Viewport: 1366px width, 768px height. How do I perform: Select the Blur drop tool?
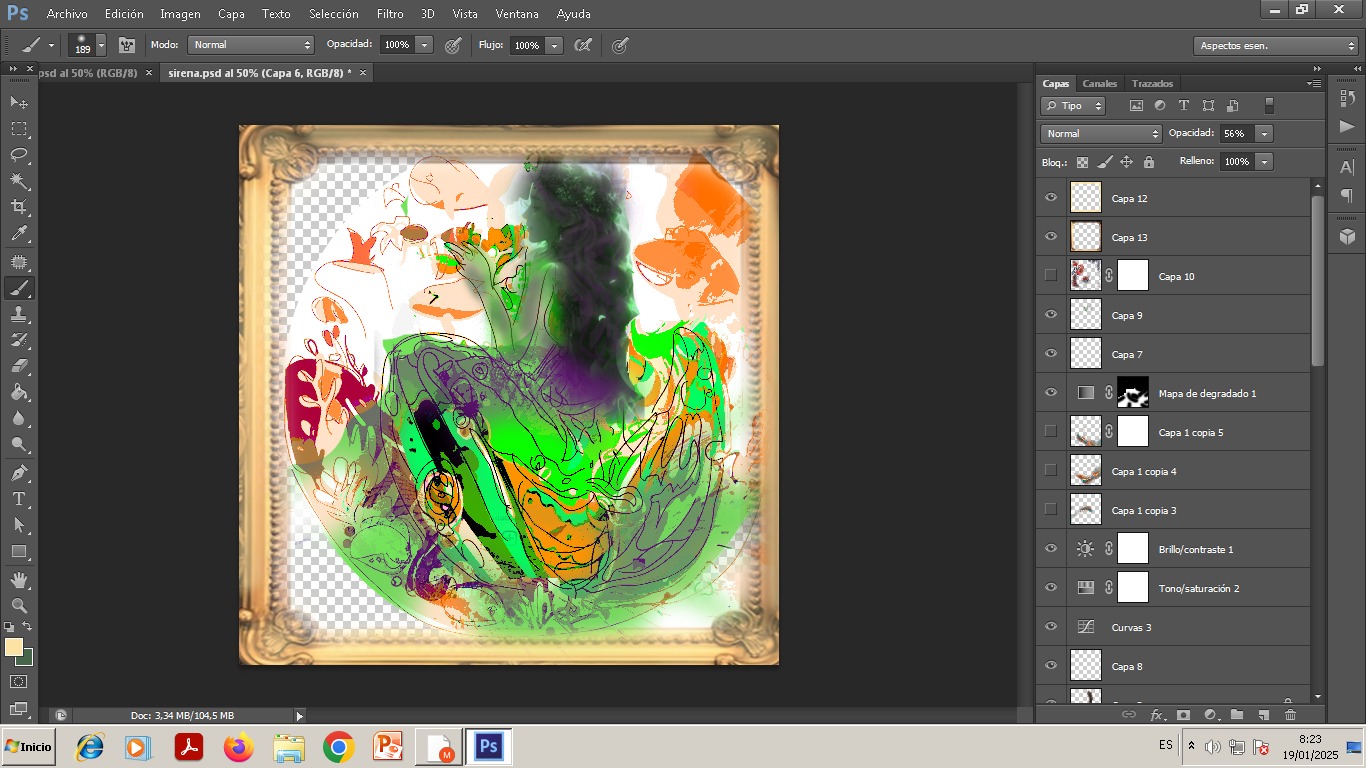(19, 419)
